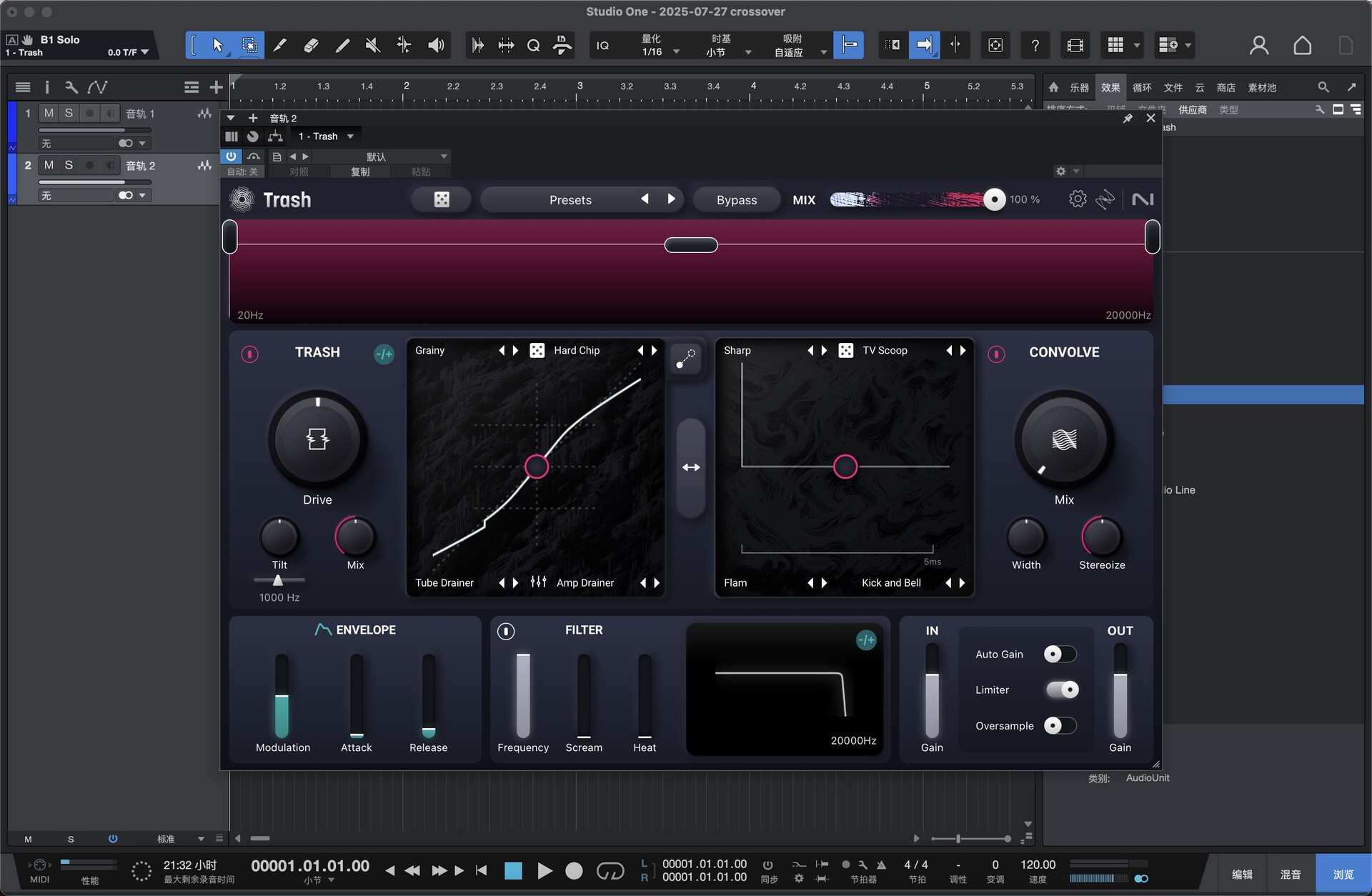Viewport: 1372px width, 896px height.
Task: Randomize the Convolve module dice
Action: click(845, 350)
